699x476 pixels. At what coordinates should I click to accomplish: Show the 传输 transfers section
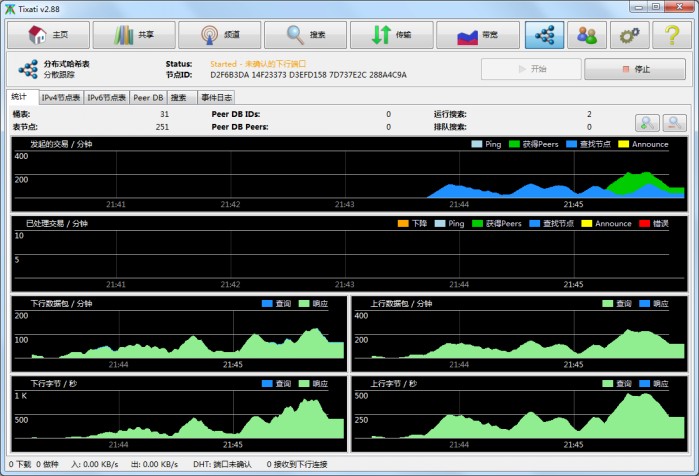coord(391,35)
